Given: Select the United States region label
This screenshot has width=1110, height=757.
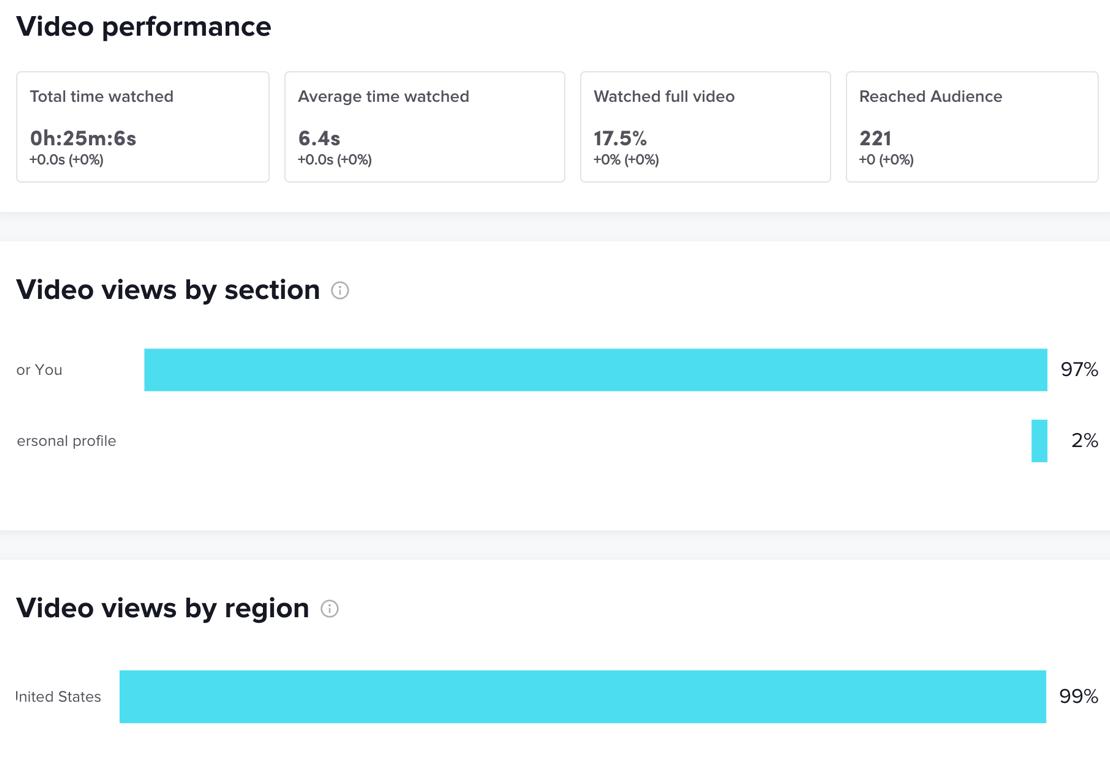Looking at the screenshot, I should click(x=58, y=697).
